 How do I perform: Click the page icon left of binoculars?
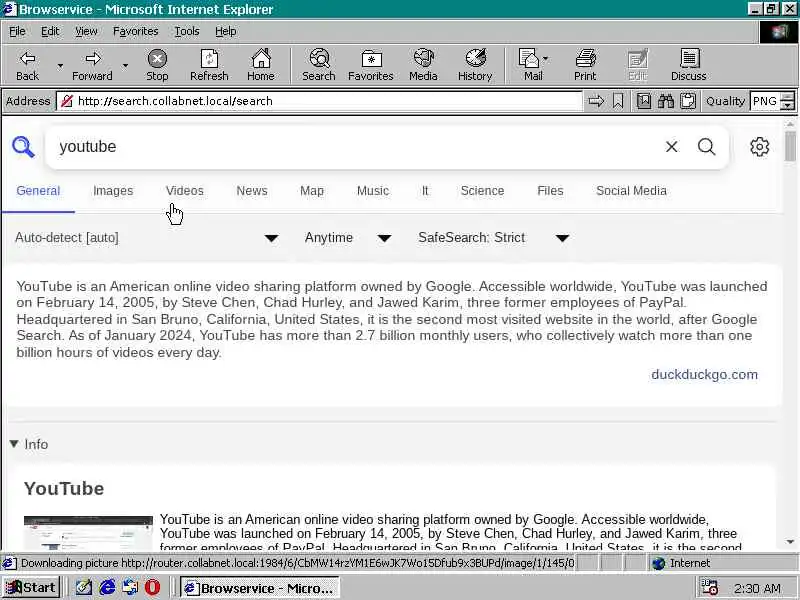(644, 101)
